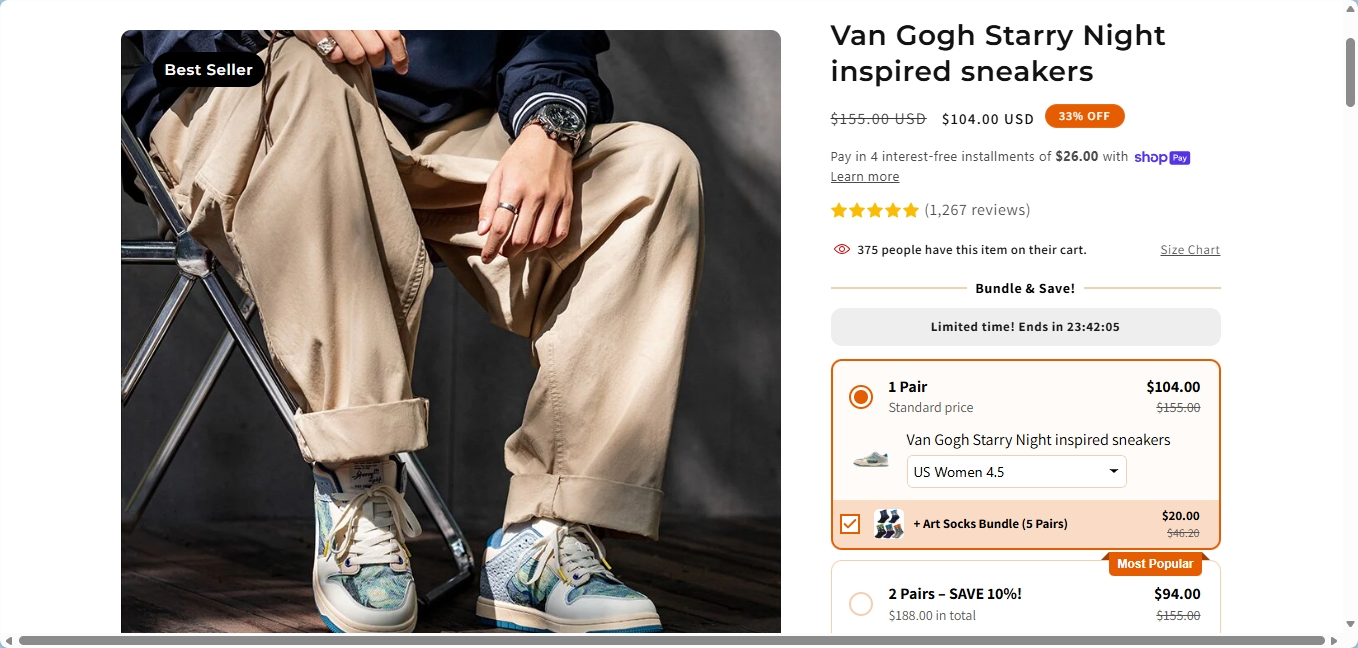This screenshot has width=1358, height=648.
Task: Click the Best Seller badge on photo
Action: pos(208,70)
